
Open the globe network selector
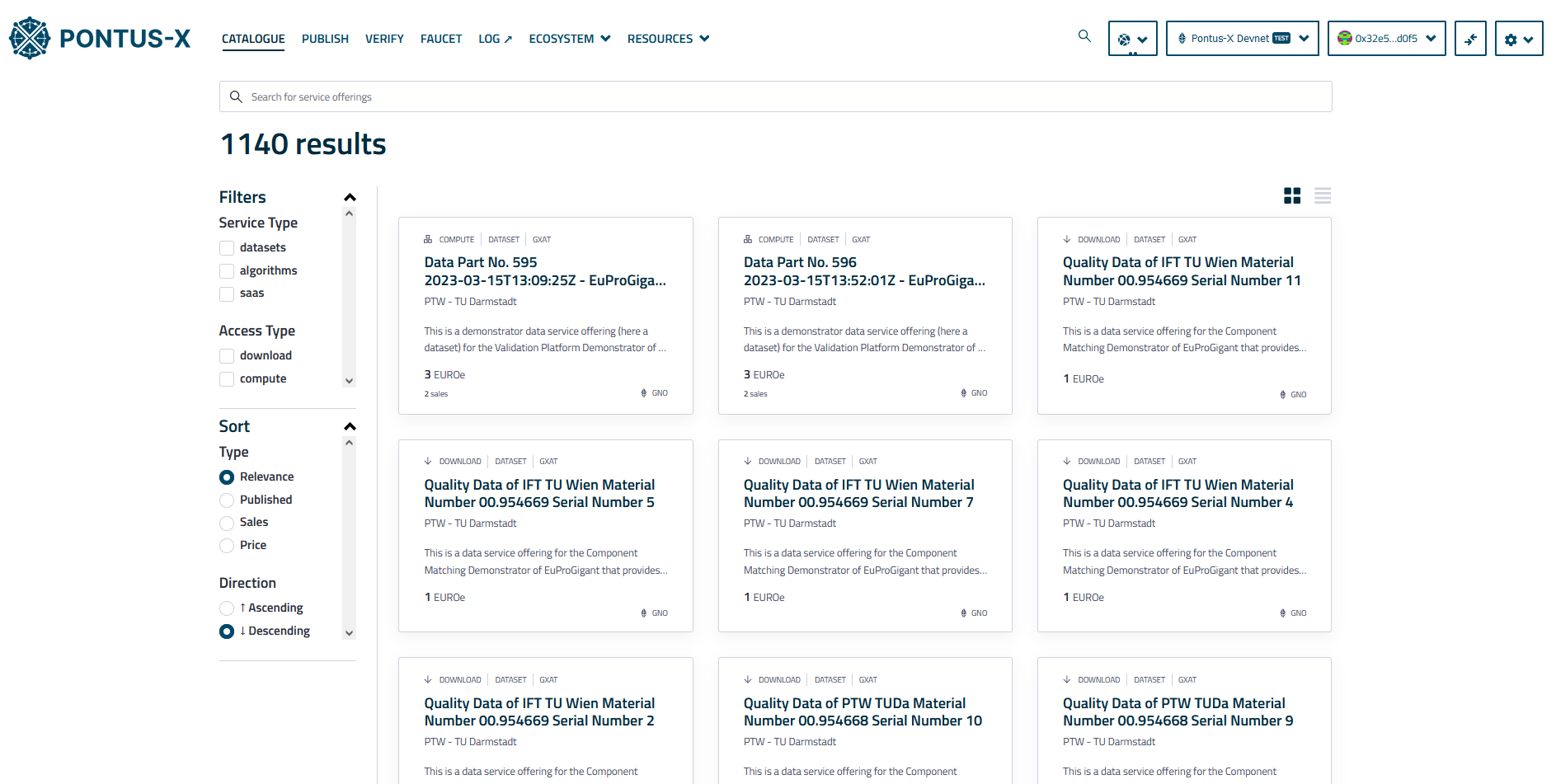(1132, 39)
